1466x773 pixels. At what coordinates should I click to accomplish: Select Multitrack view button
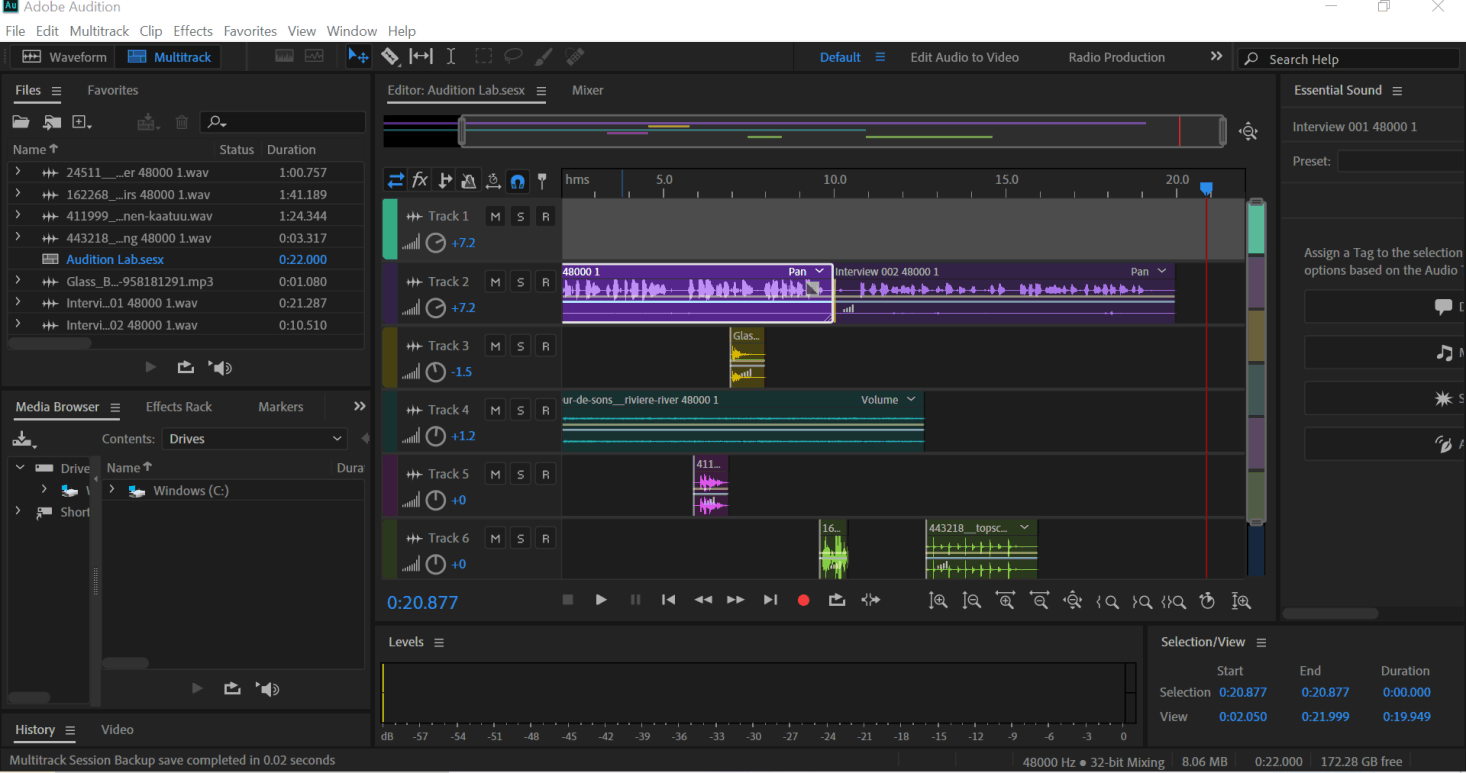(x=168, y=57)
